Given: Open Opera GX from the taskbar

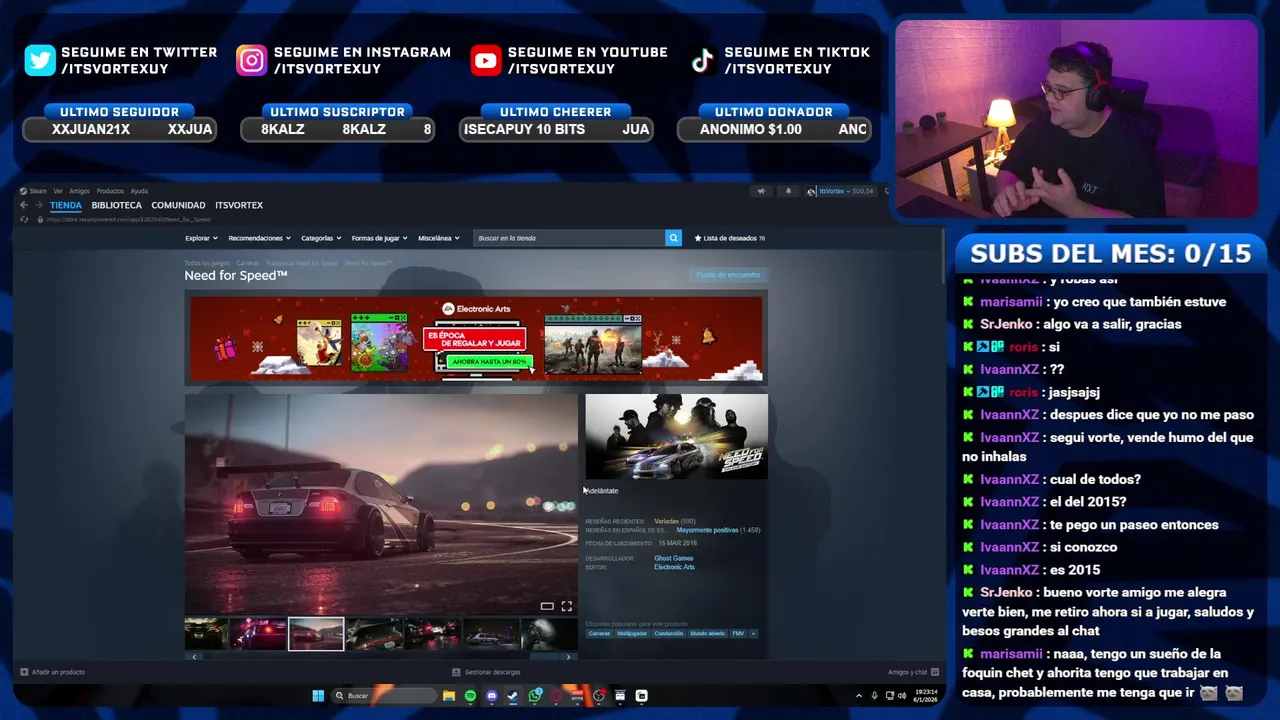Looking at the screenshot, I should 556,696.
